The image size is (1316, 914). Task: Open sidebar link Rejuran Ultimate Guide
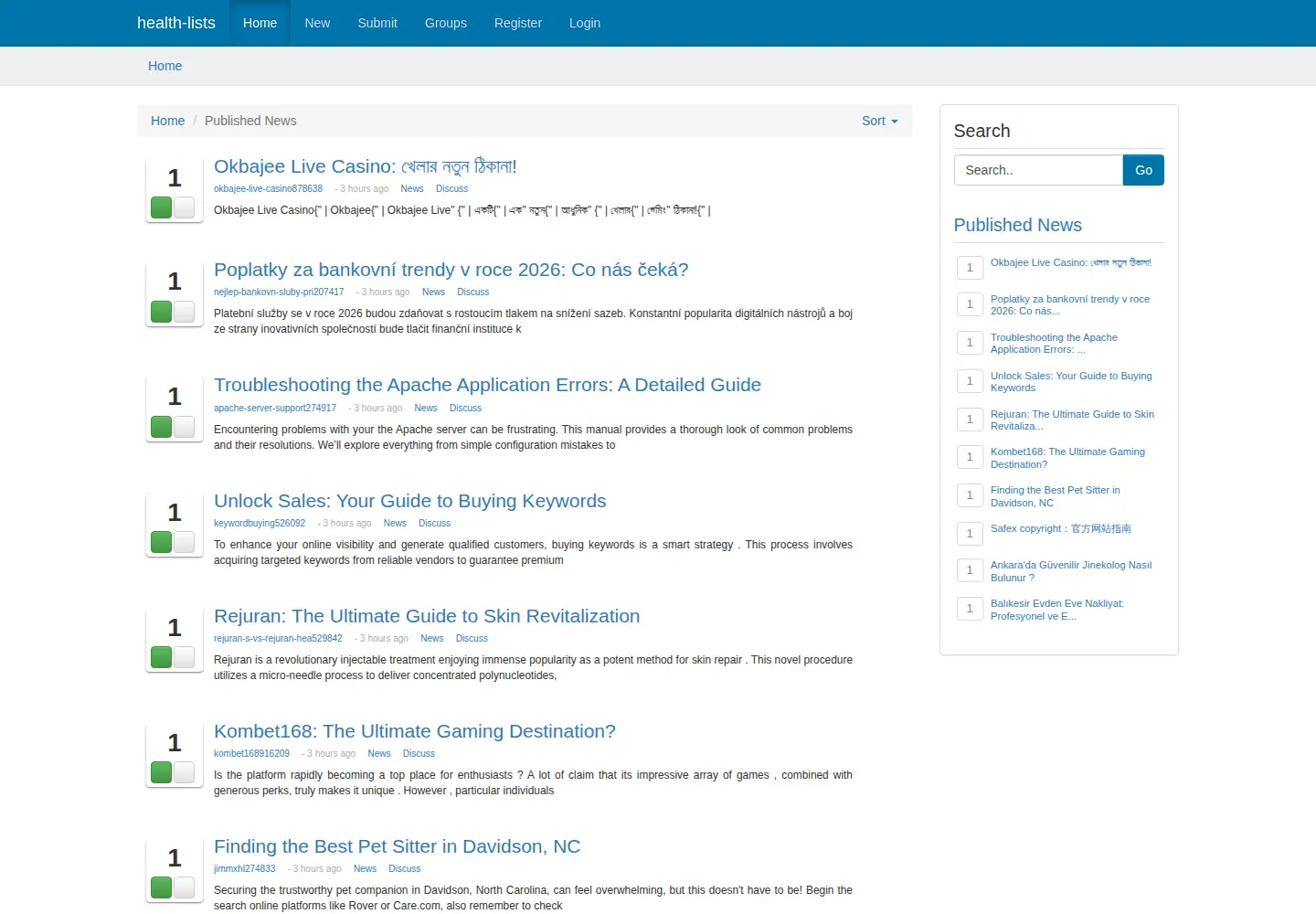(x=1072, y=420)
